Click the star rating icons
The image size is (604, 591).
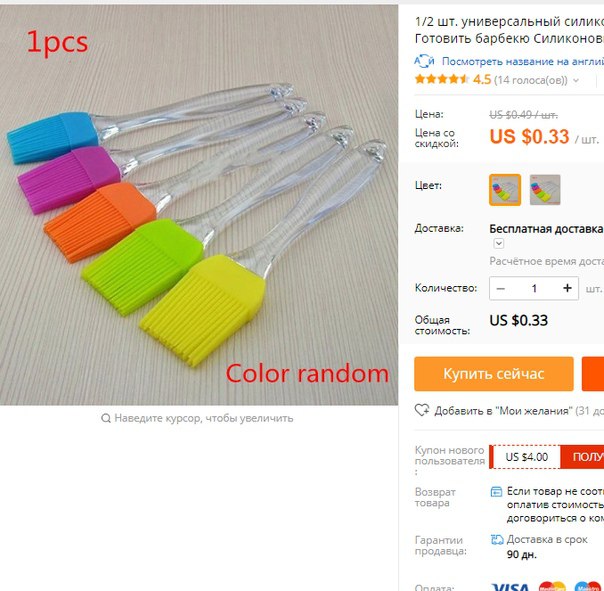(442, 79)
